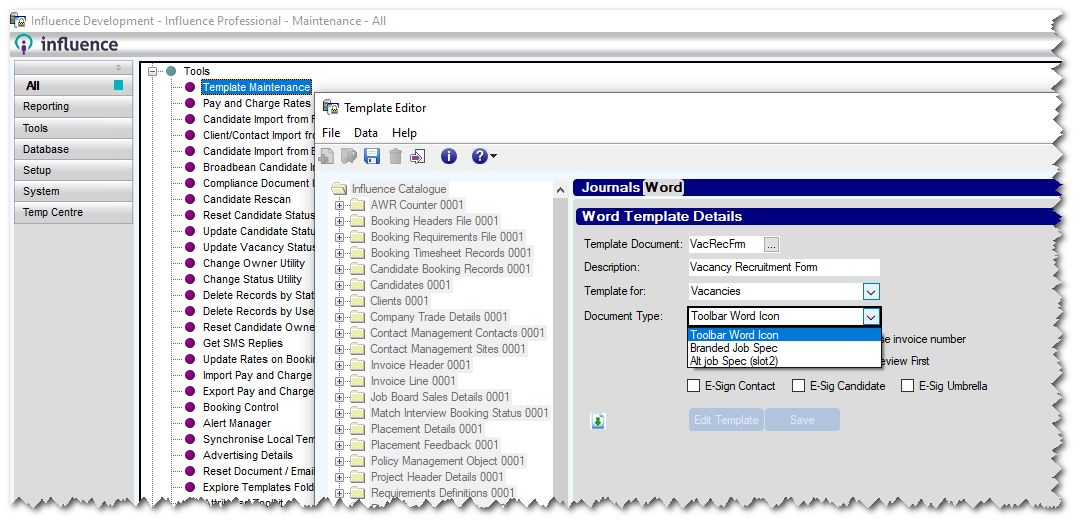Collapse the Document Type dropdown arrow
Viewport: 1080px width, 525px height.
coord(871,317)
